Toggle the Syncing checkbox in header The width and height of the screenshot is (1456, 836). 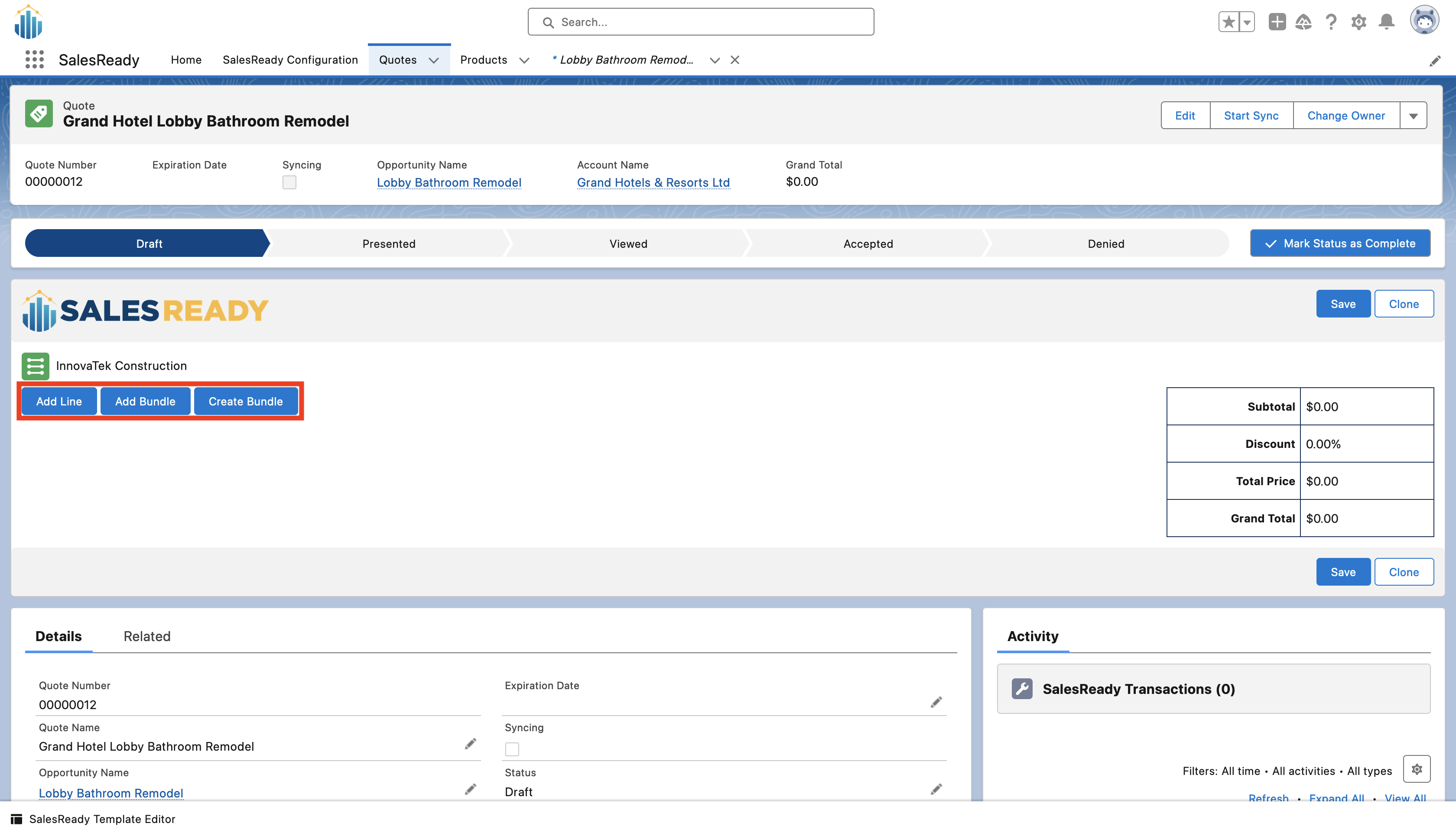[289, 183]
